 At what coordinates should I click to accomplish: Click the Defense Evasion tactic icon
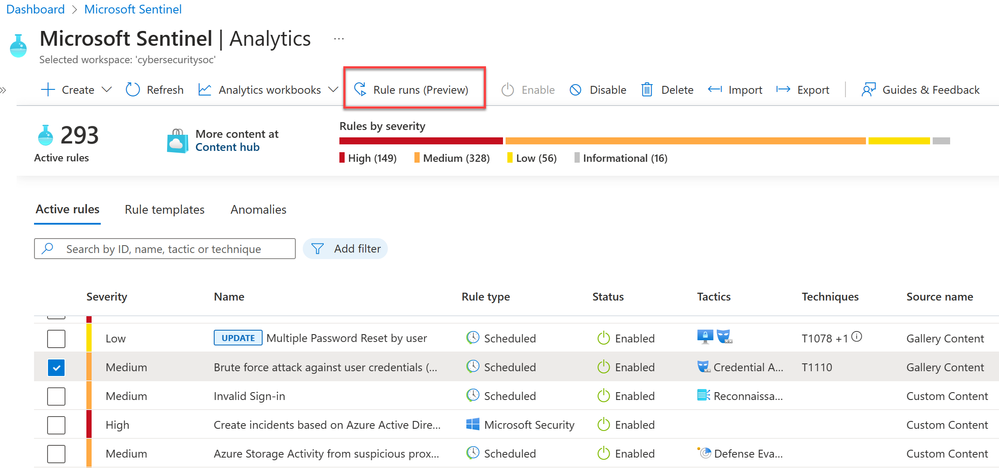704,453
